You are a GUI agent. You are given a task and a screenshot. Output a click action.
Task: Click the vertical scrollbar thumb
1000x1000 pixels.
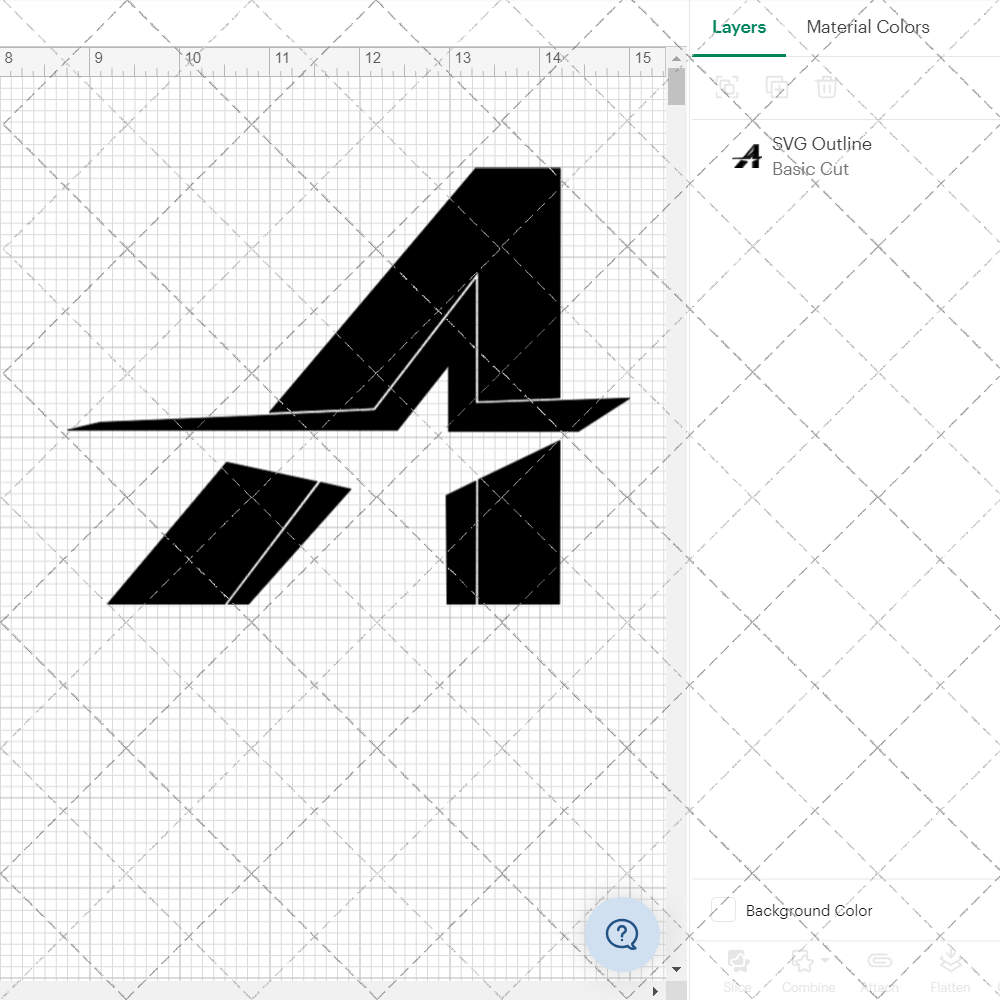tap(676, 86)
